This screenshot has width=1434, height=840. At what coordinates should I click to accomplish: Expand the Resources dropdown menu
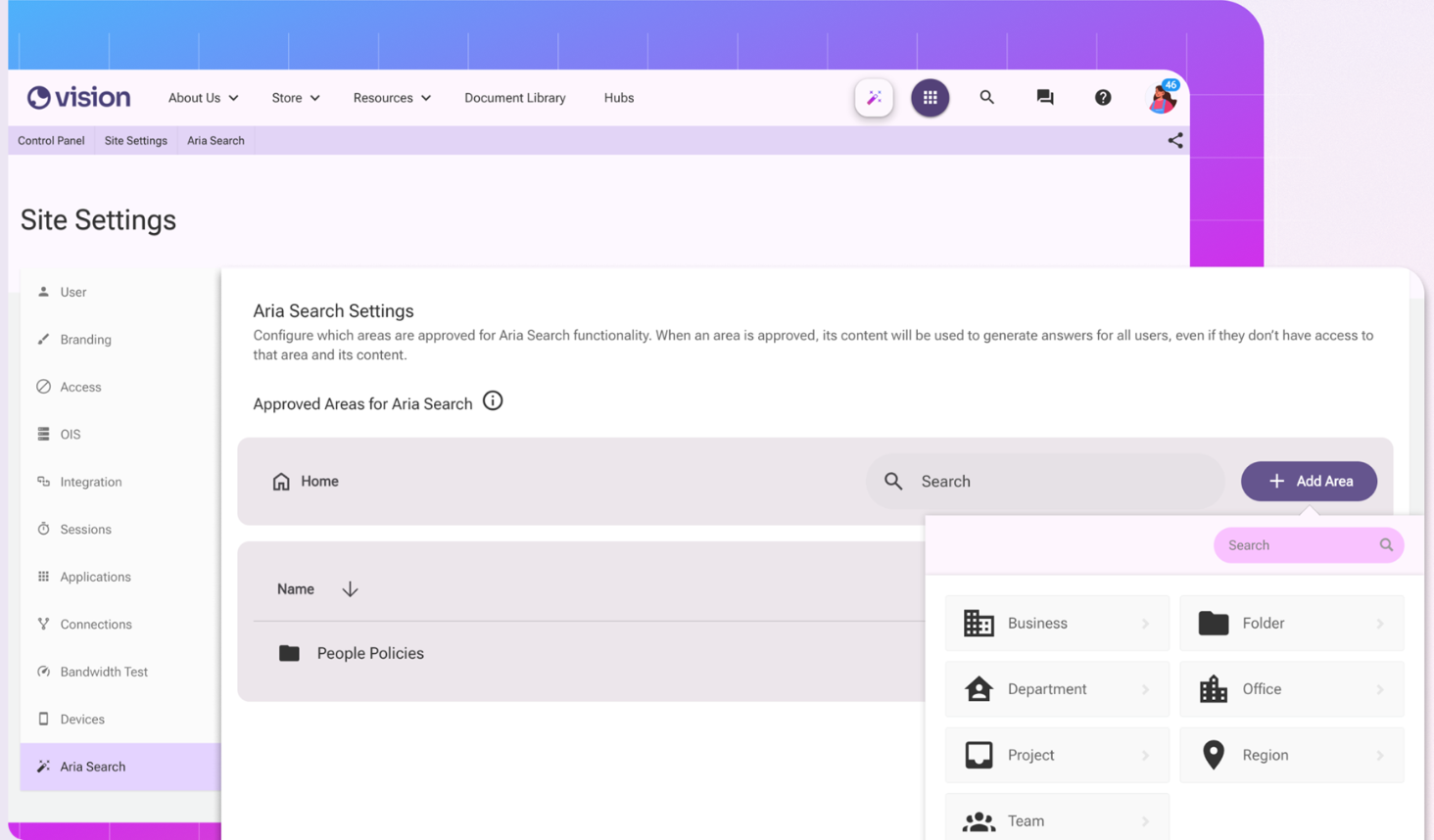point(392,98)
